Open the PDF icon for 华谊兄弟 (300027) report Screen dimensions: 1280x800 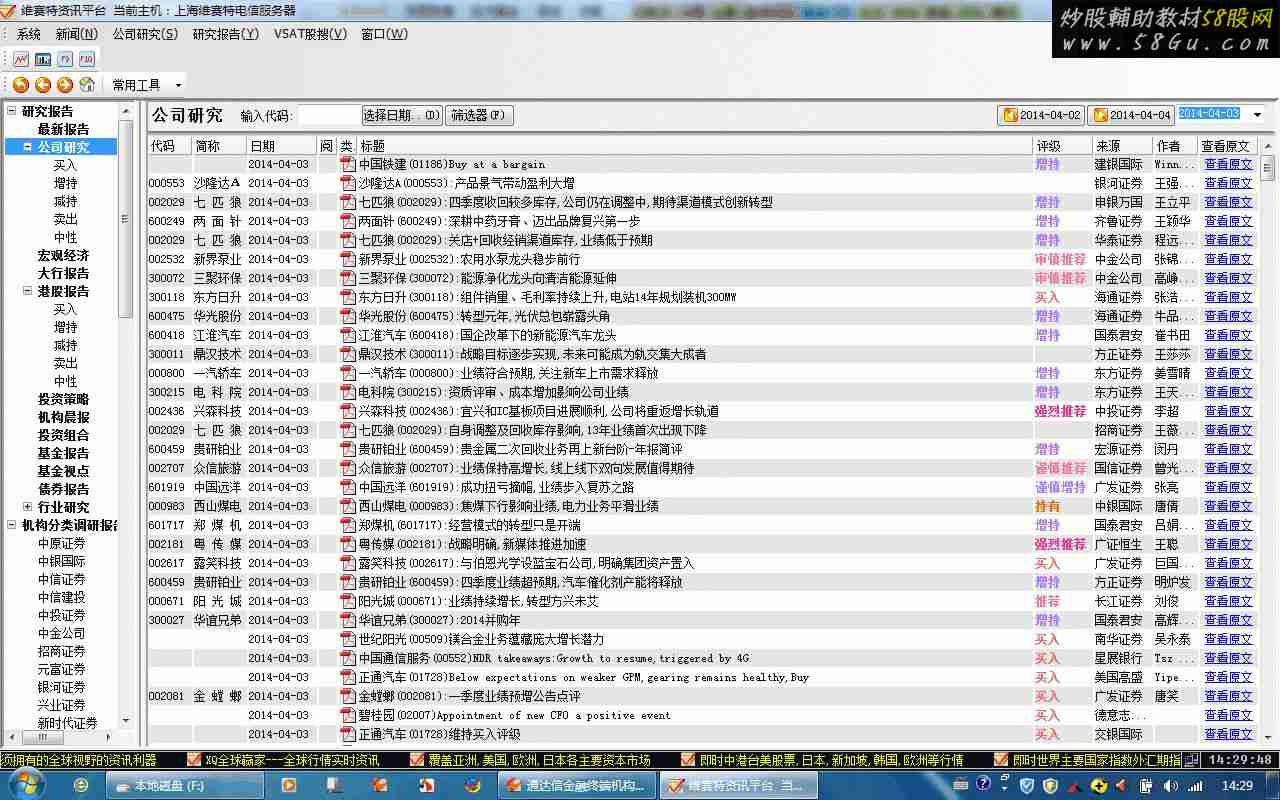coord(348,620)
